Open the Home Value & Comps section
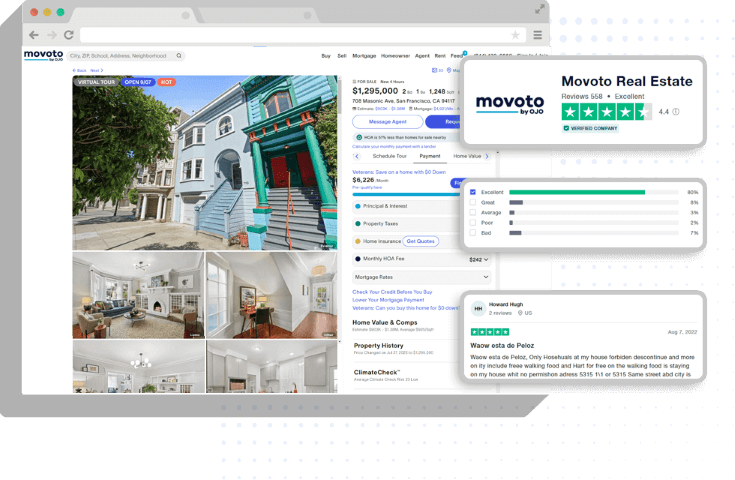Screen dimensions: 735x480 (384, 322)
